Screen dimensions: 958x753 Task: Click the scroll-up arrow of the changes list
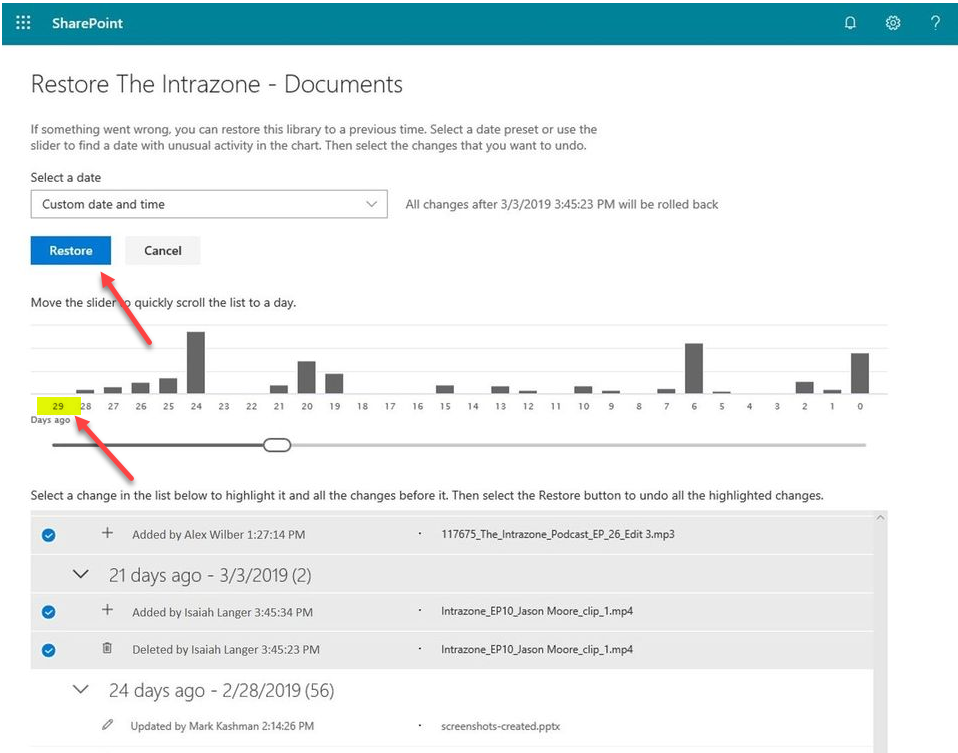click(x=880, y=518)
